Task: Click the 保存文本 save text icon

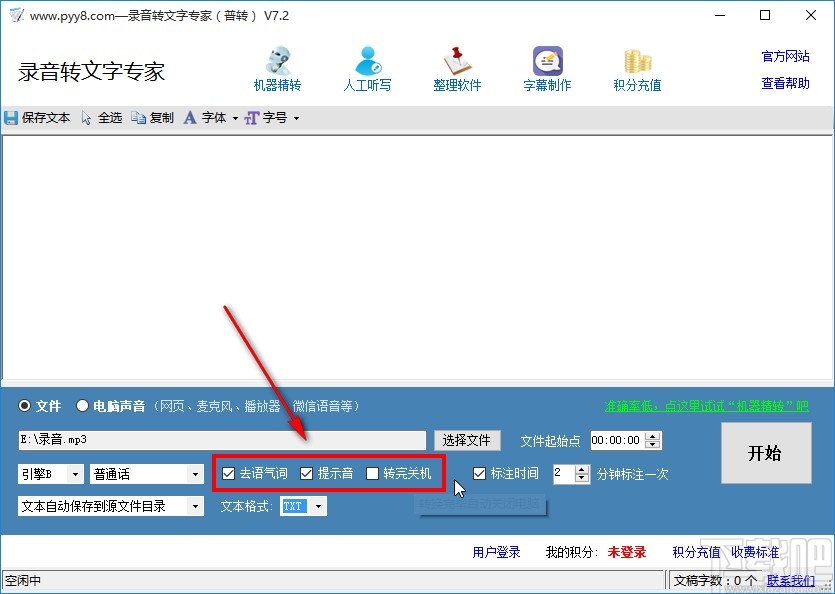Action: click(38, 117)
